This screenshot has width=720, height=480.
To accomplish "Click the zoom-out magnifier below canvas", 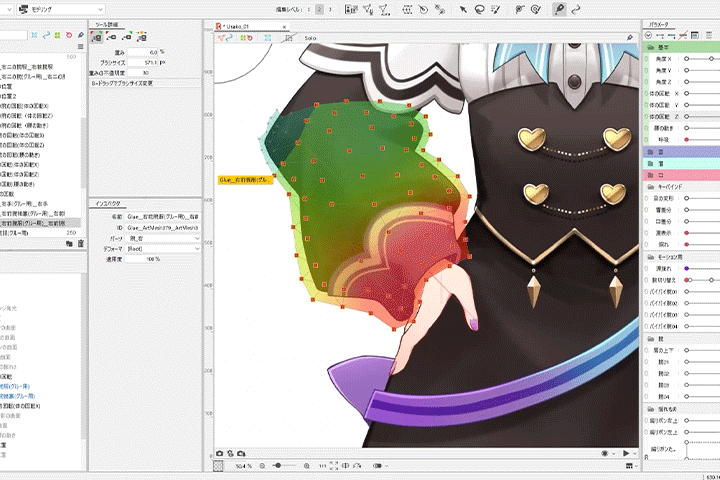I will (262, 466).
